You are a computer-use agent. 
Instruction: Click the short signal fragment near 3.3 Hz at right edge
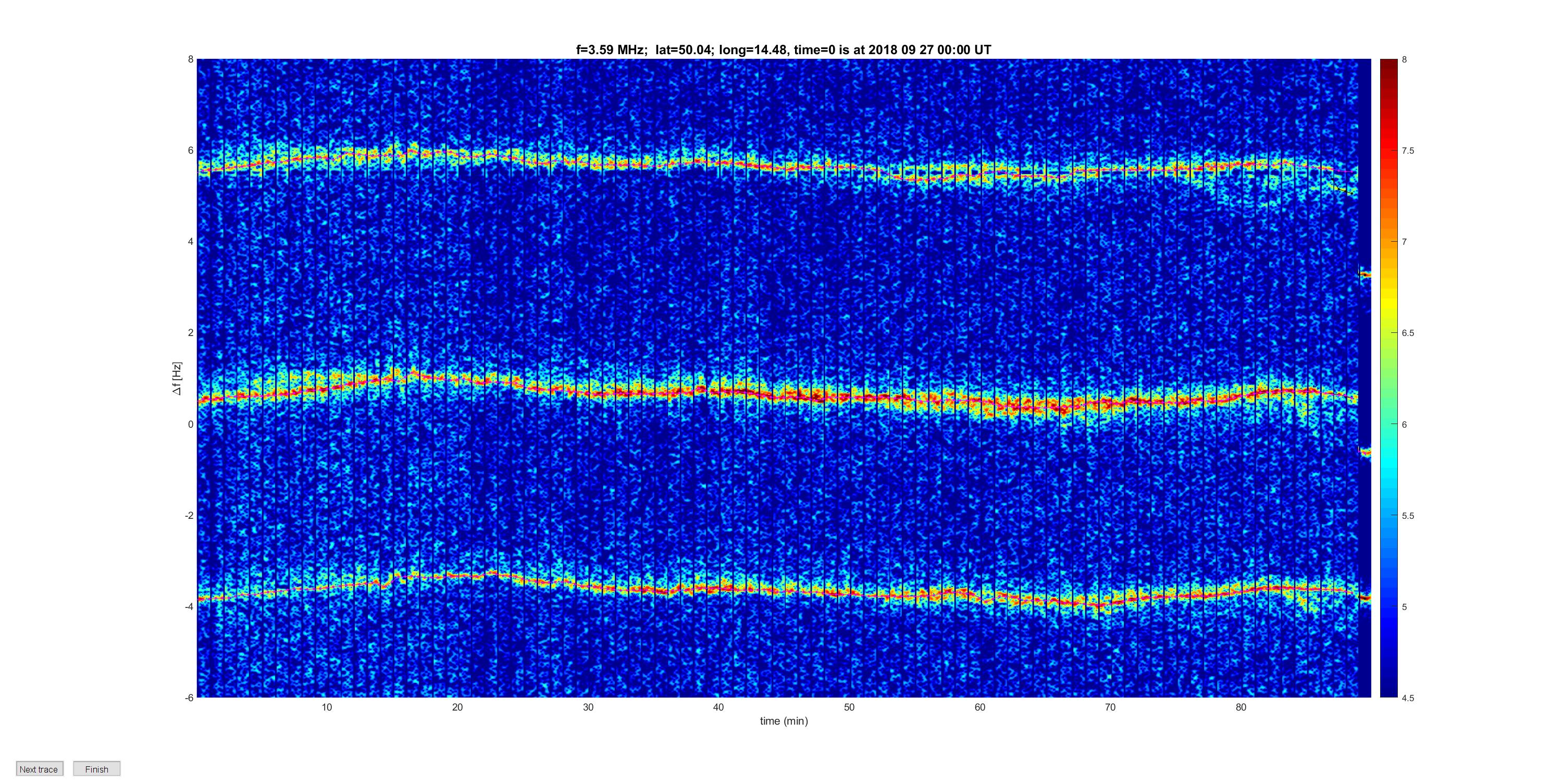click(x=1364, y=275)
